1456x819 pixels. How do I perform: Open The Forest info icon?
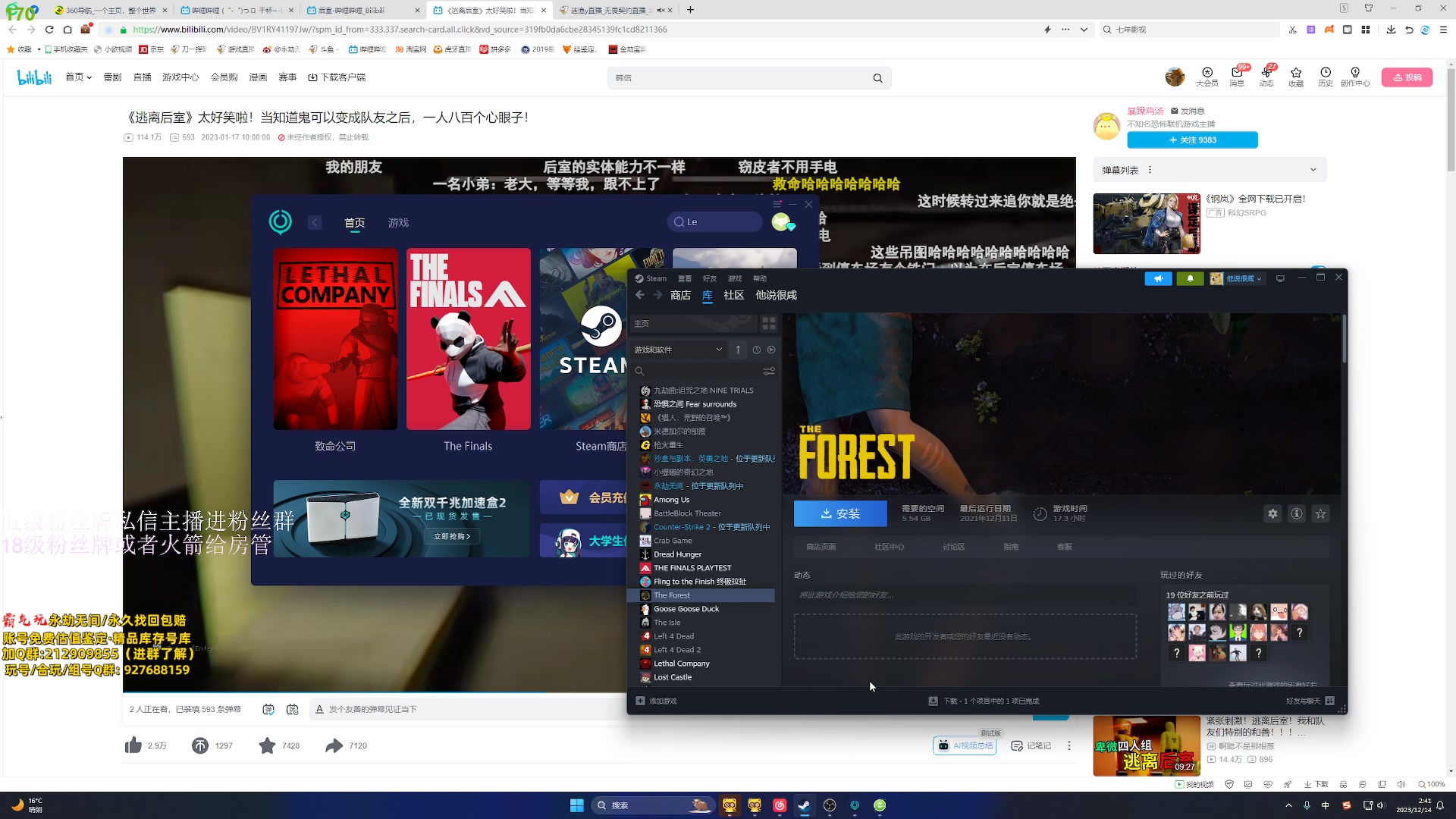tap(1297, 513)
